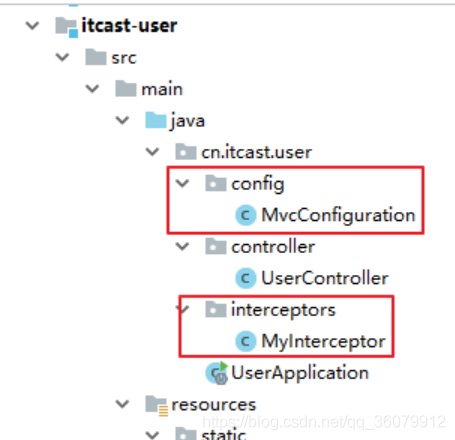Collapse the main folder chevron
The width and height of the screenshot is (455, 440).
pos(92,89)
